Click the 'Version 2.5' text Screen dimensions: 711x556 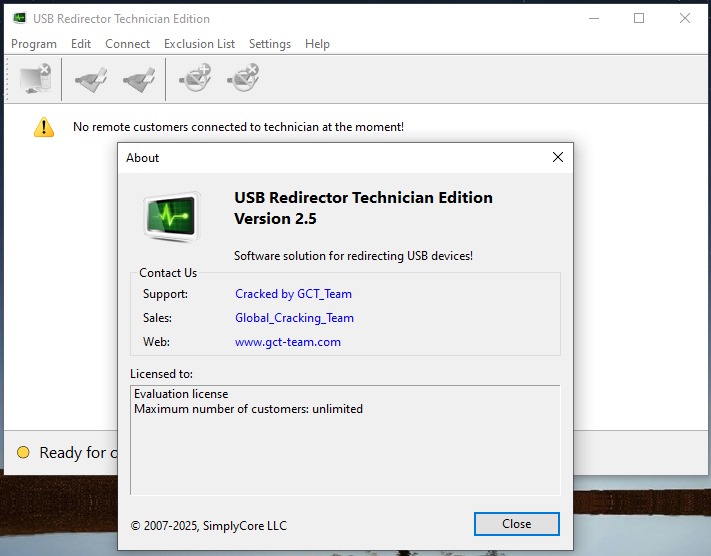[275, 219]
